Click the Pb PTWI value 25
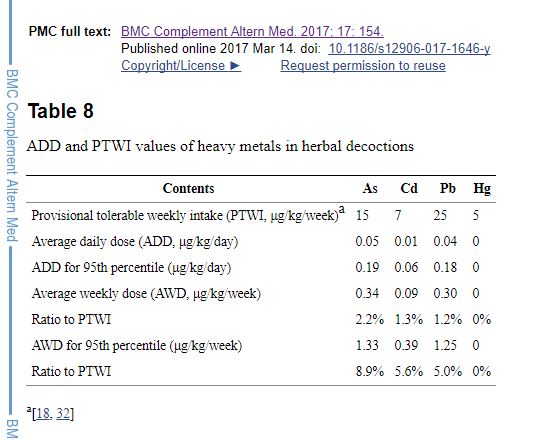 coord(440,215)
